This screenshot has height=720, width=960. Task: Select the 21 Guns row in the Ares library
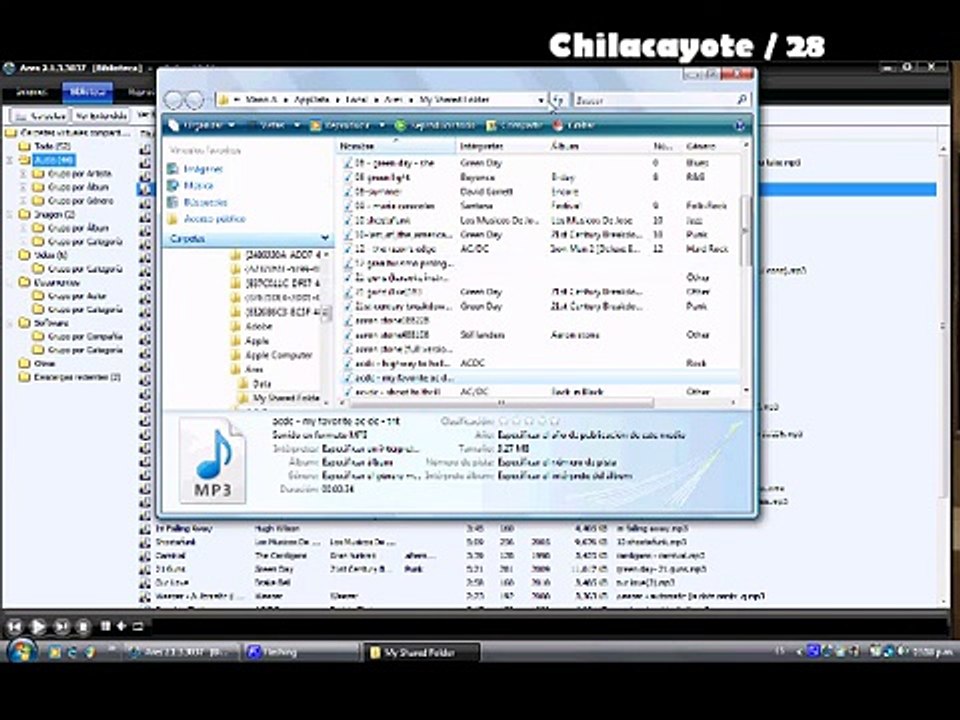[x=539, y=569]
